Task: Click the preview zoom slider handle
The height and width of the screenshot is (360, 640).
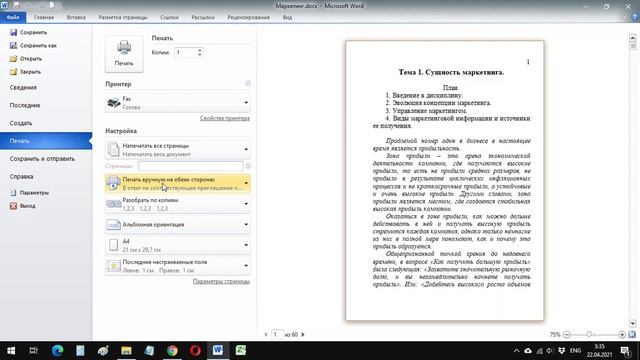Action: tap(589, 334)
